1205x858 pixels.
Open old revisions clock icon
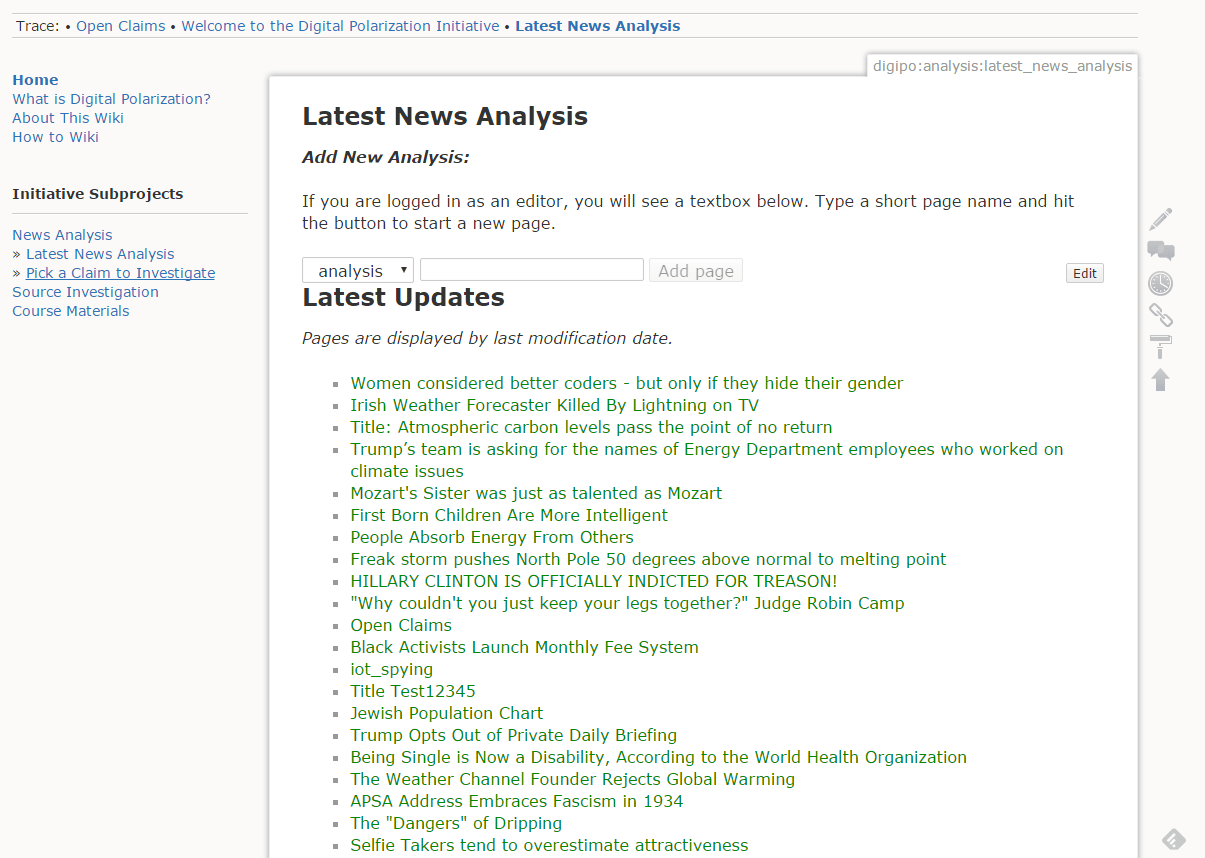(x=1160, y=283)
